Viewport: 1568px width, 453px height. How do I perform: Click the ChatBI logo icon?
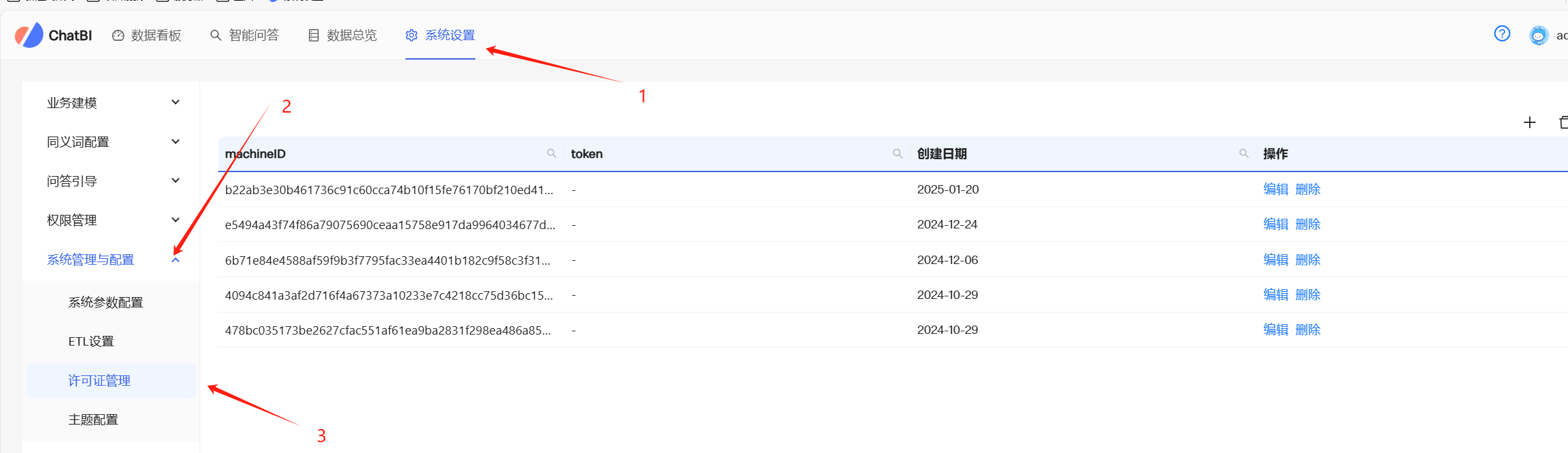[29, 35]
